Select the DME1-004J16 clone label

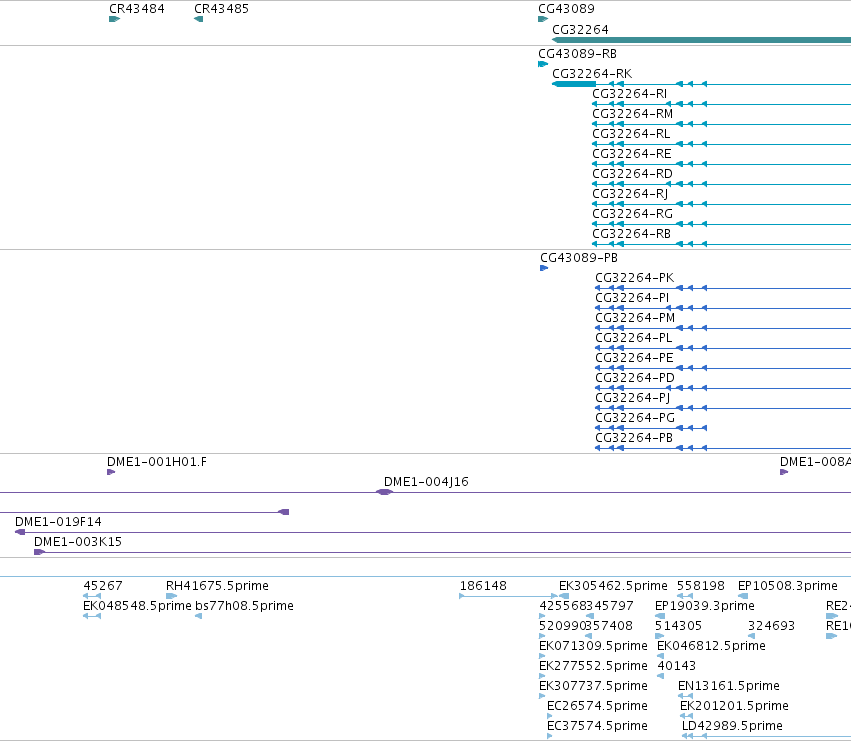tap(426, 482)
